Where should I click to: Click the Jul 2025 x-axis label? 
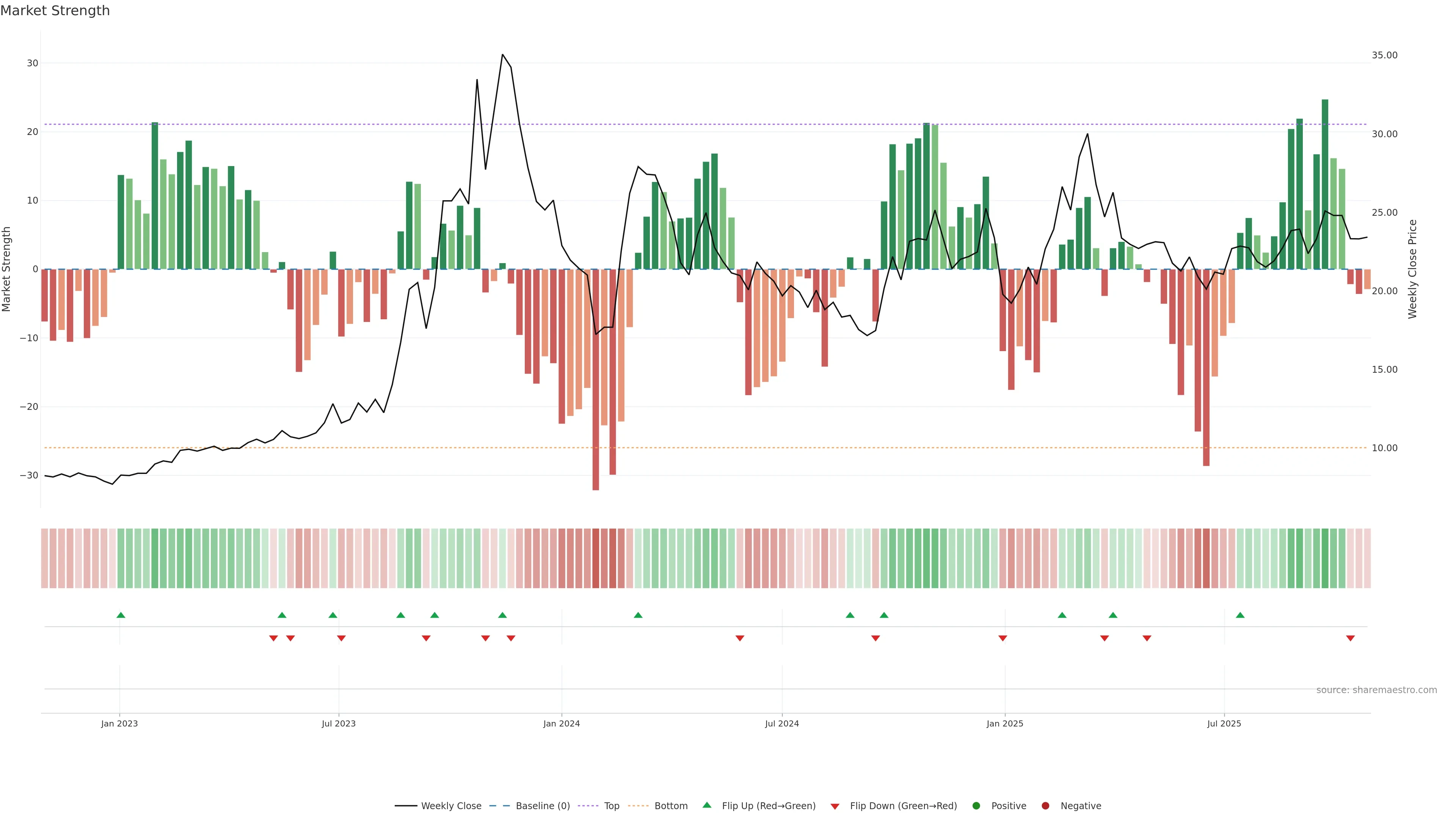point(1224,723)
